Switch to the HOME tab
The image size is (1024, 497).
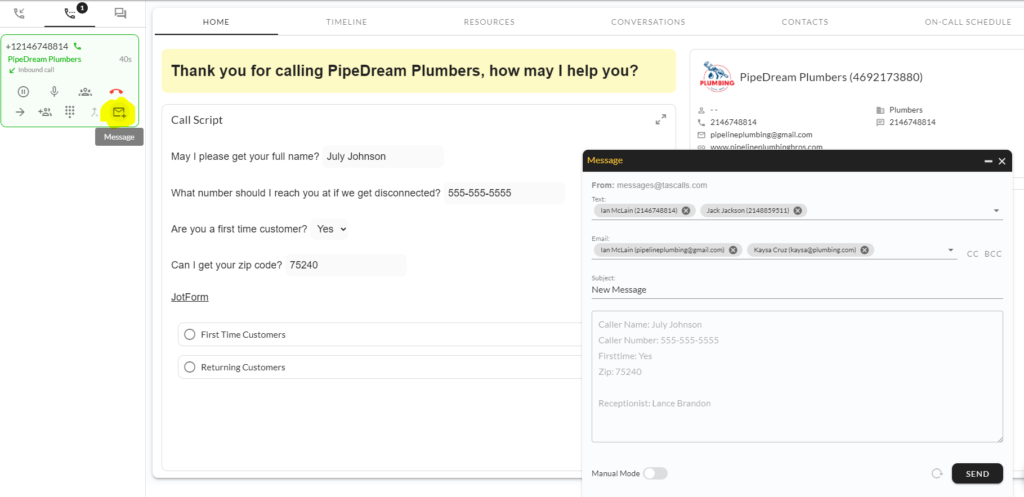pos(216,22)
